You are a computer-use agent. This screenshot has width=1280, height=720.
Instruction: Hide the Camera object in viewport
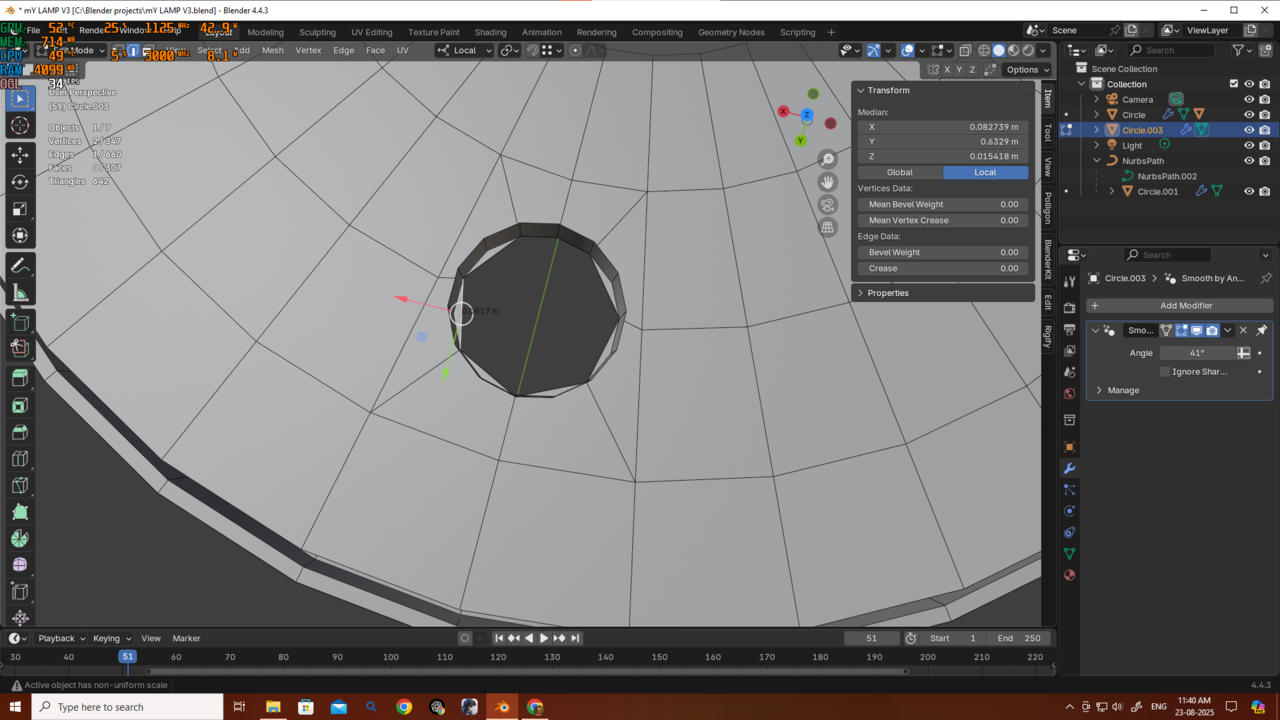(x=1249, y=99)
